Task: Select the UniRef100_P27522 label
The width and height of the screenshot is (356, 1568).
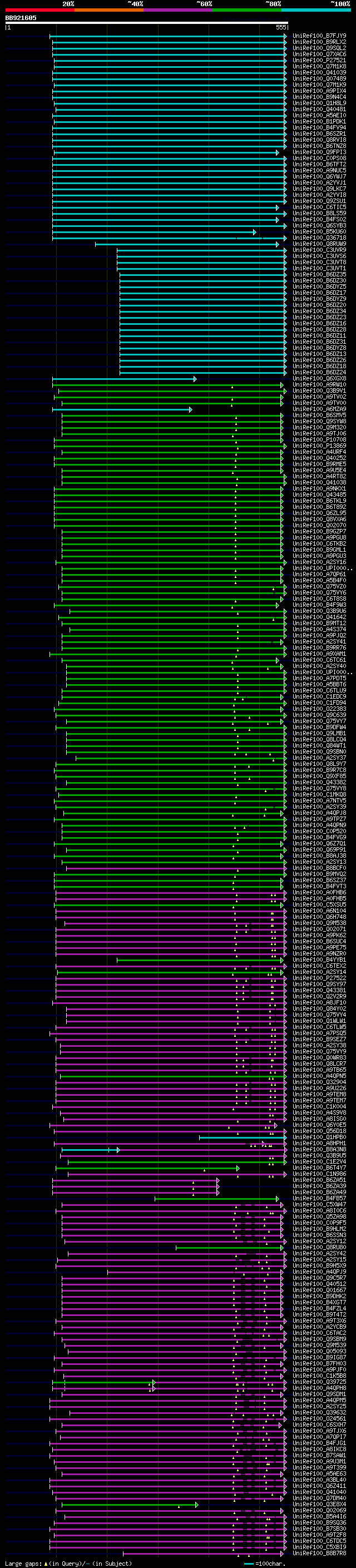Action: tap(319, 978)
